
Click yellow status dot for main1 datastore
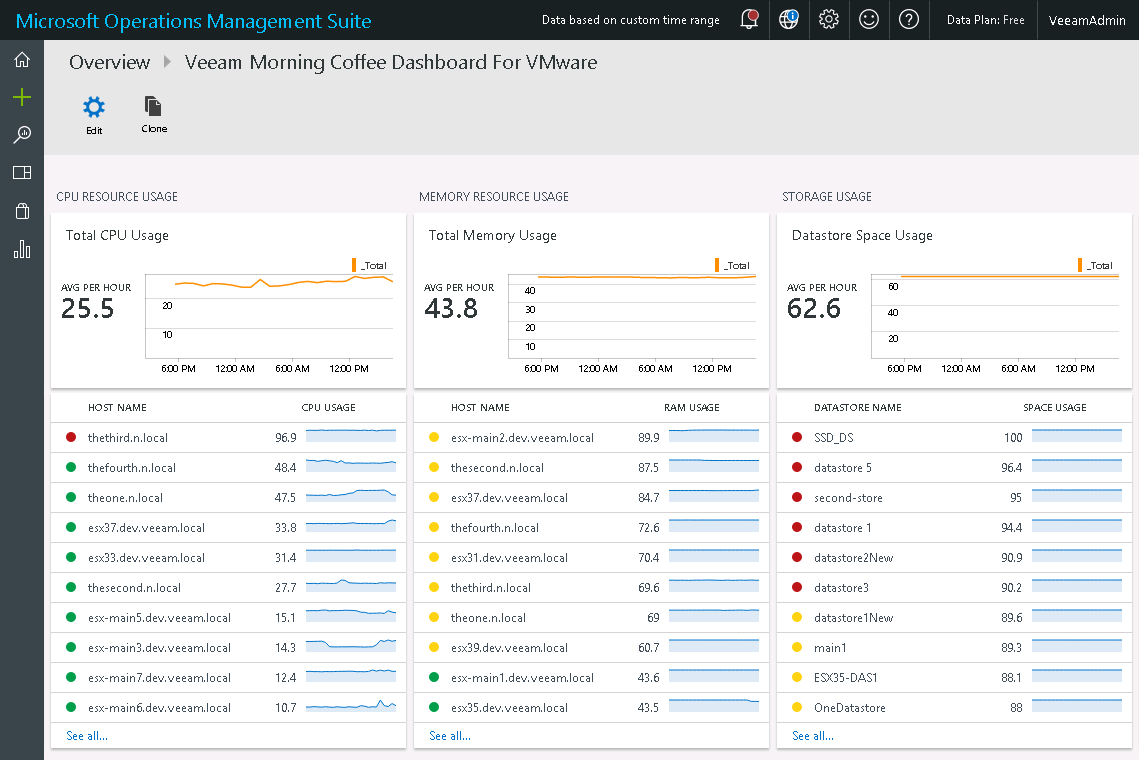(x=797, y=647)
